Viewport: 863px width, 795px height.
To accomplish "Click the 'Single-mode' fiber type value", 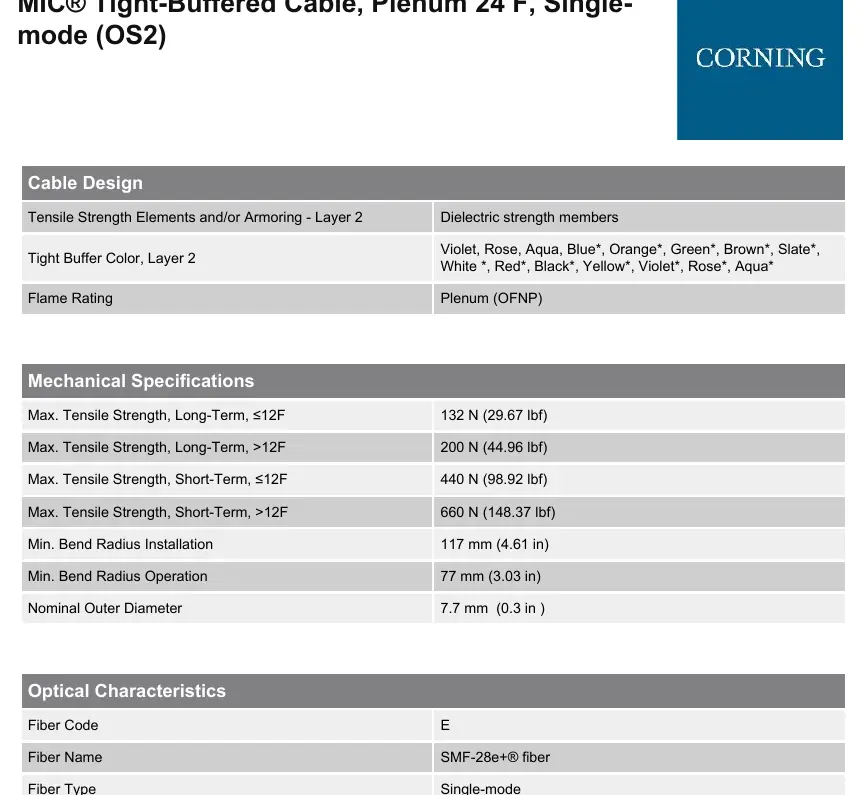I will (x=480, y=788).
